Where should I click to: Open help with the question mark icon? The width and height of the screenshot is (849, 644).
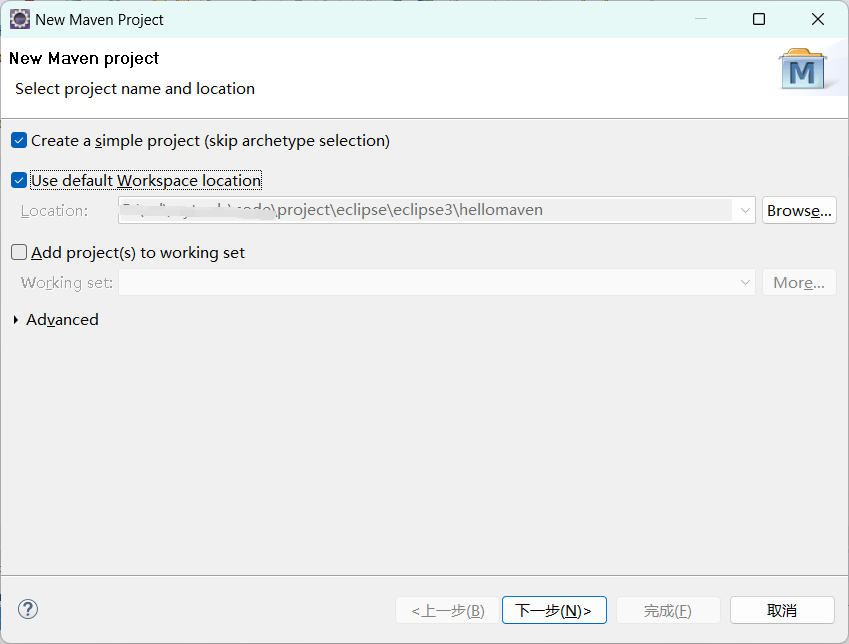click(28, 609)
